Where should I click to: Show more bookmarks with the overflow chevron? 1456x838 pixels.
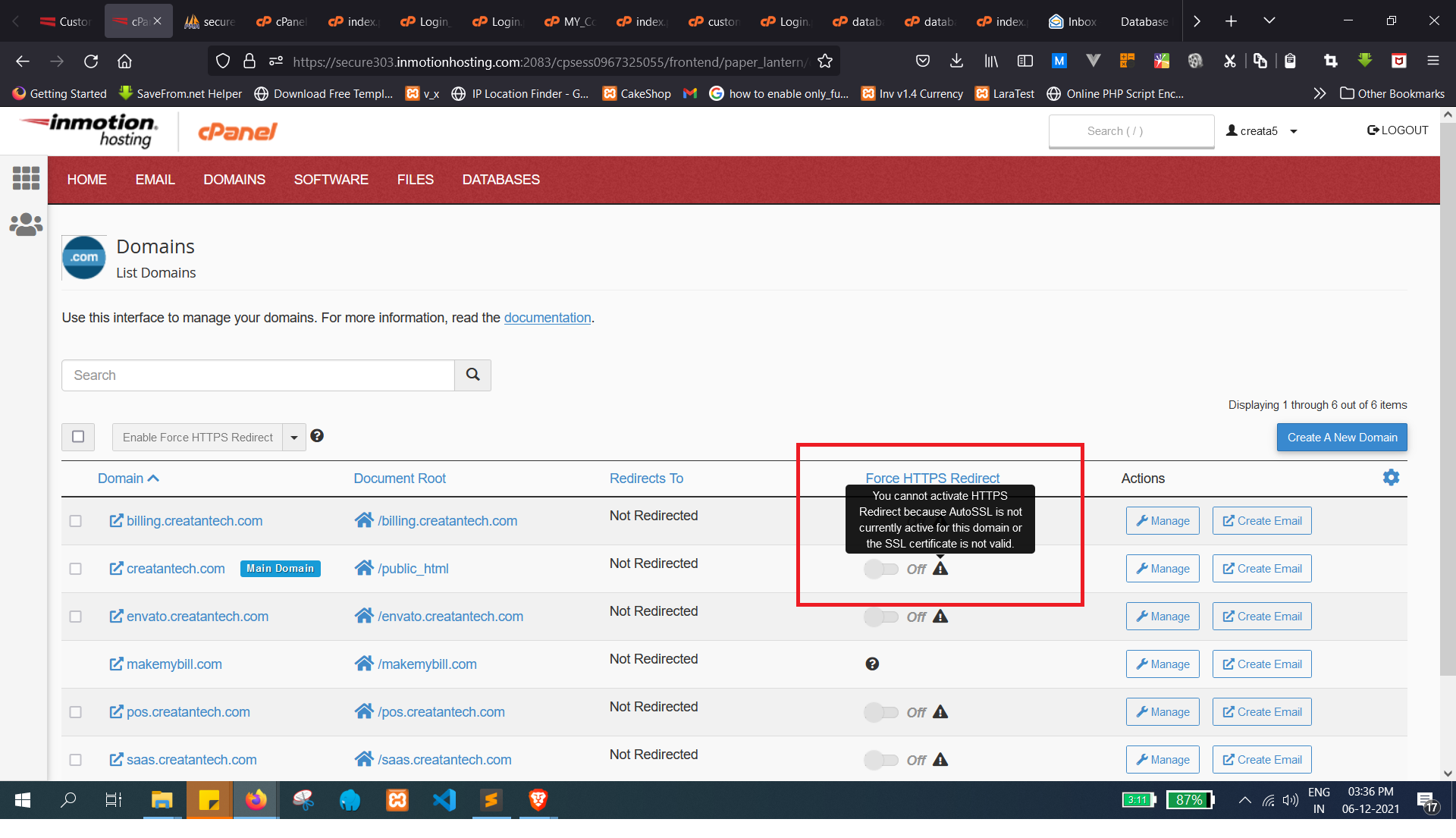(x=1319, y=93)
